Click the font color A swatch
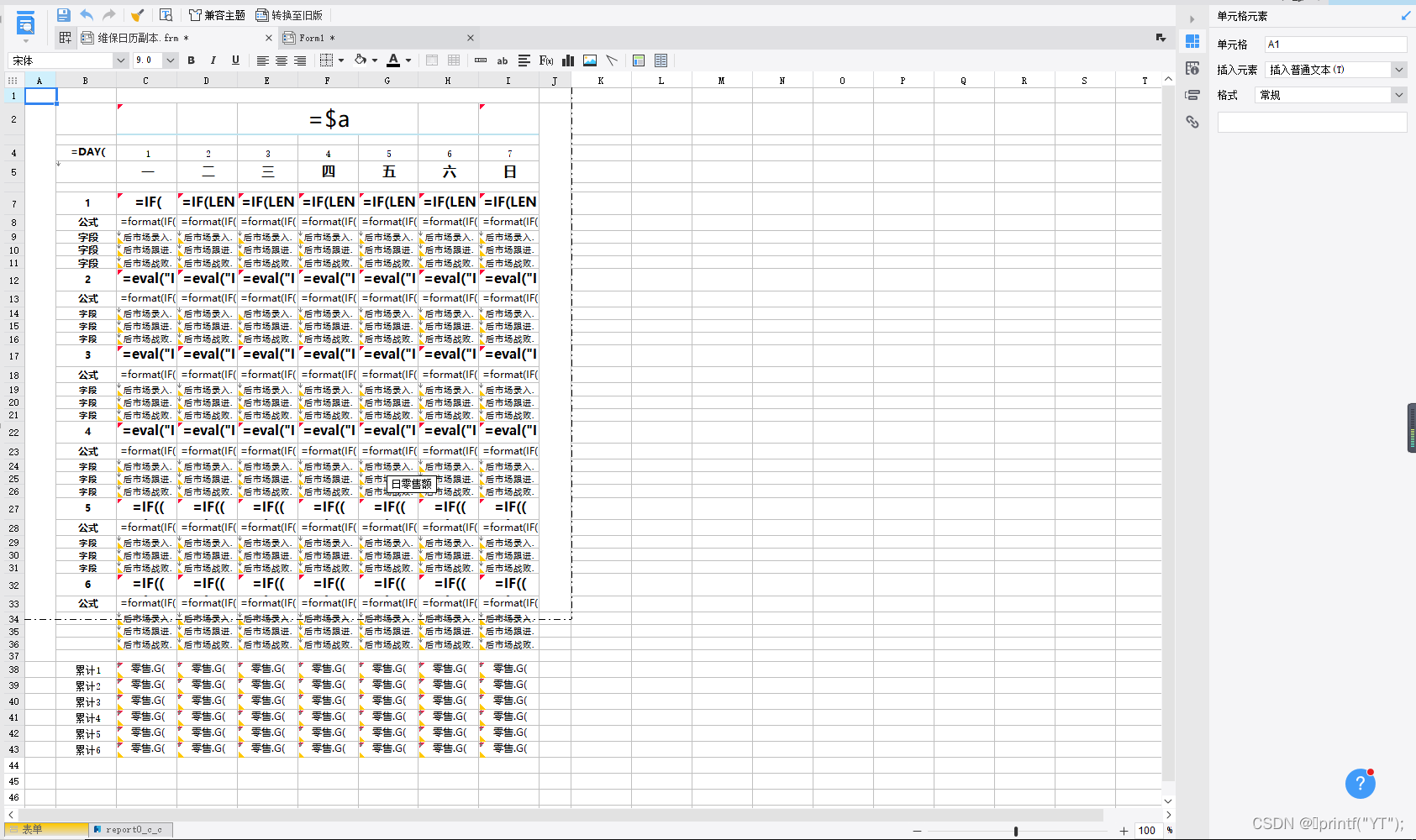The height and width of the screenshot is (840, 1416). click(393, 60)
